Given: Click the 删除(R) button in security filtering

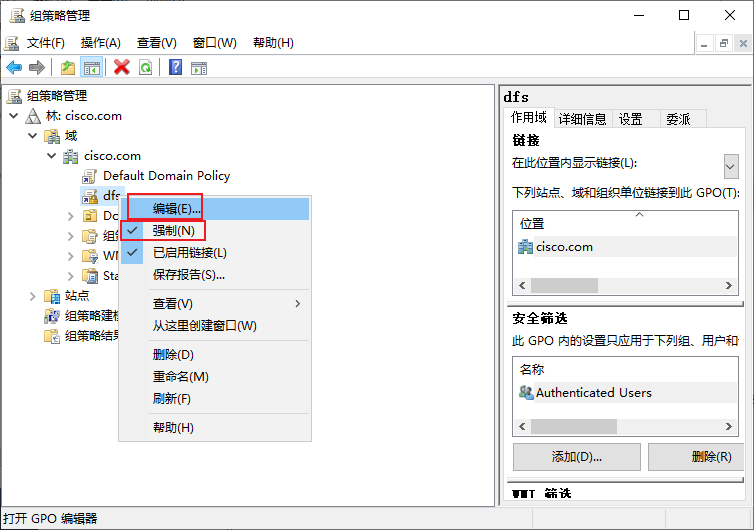Looking at the screenshot, I should click(x=696, y=457).
